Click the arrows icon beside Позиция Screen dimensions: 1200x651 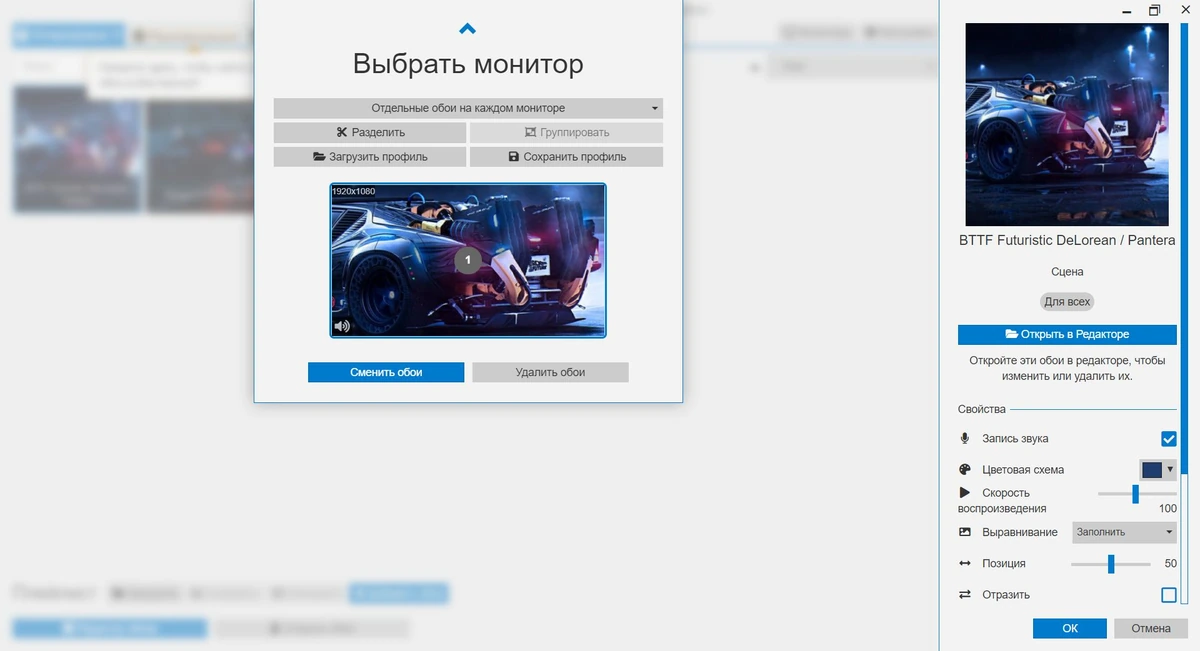point(965,564)
